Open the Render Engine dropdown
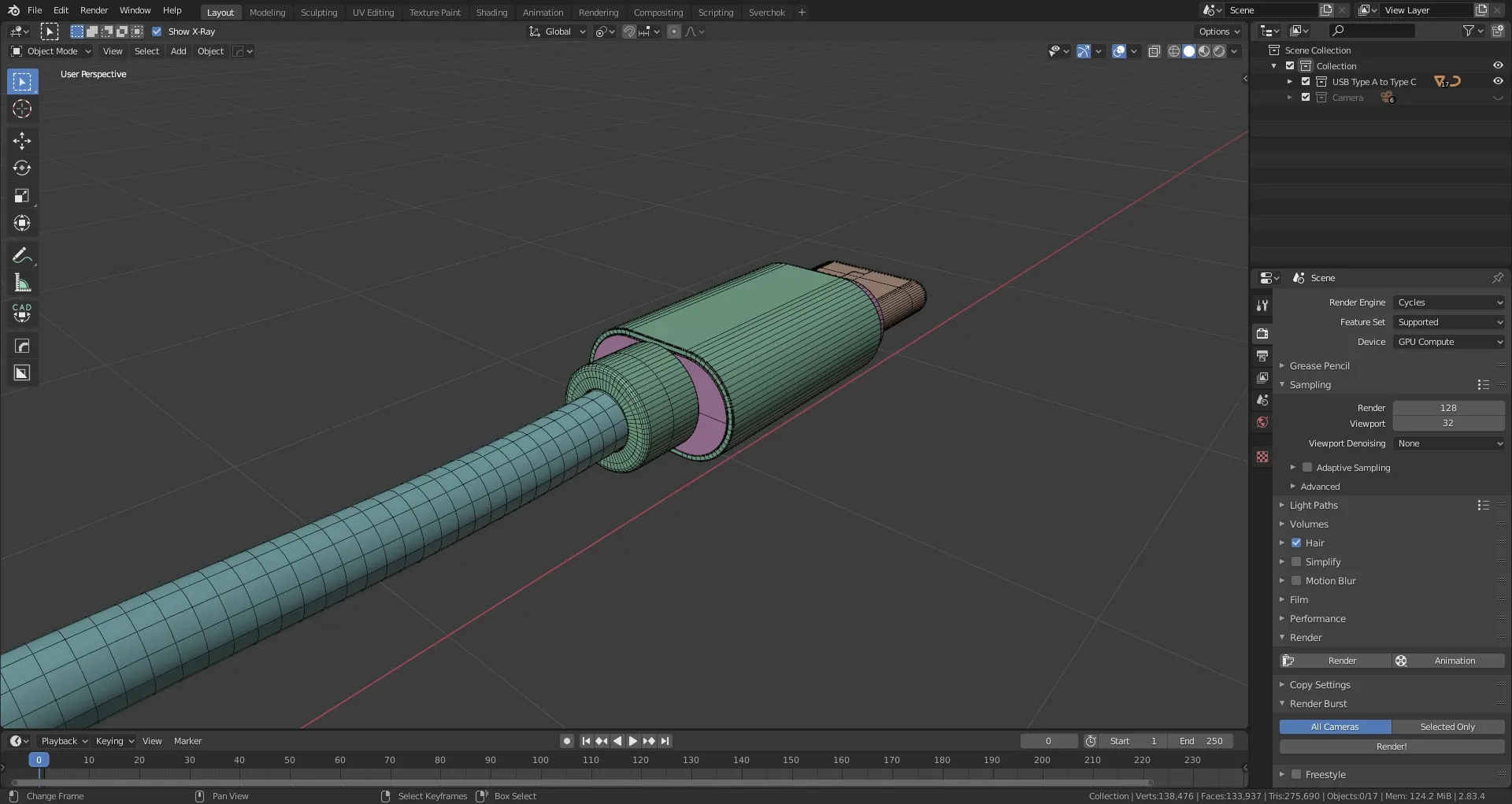1512x804 pixels. [x=1449, y=302]
